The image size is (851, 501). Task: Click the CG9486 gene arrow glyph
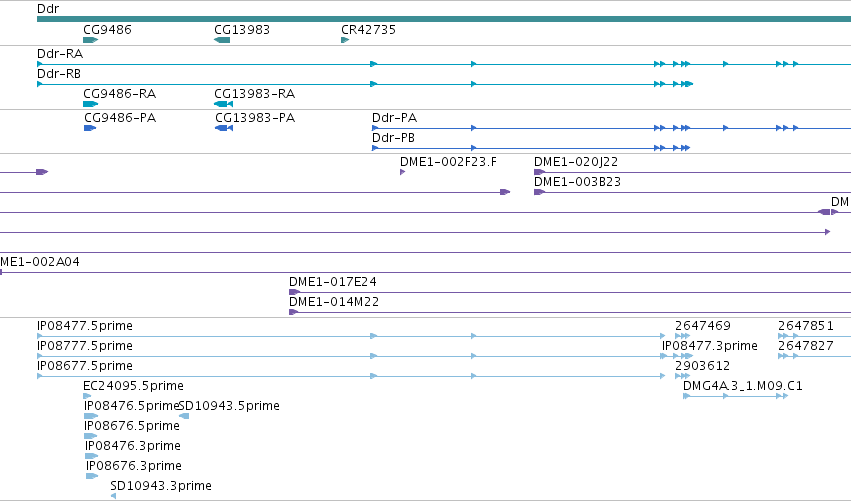click(90, 40)
